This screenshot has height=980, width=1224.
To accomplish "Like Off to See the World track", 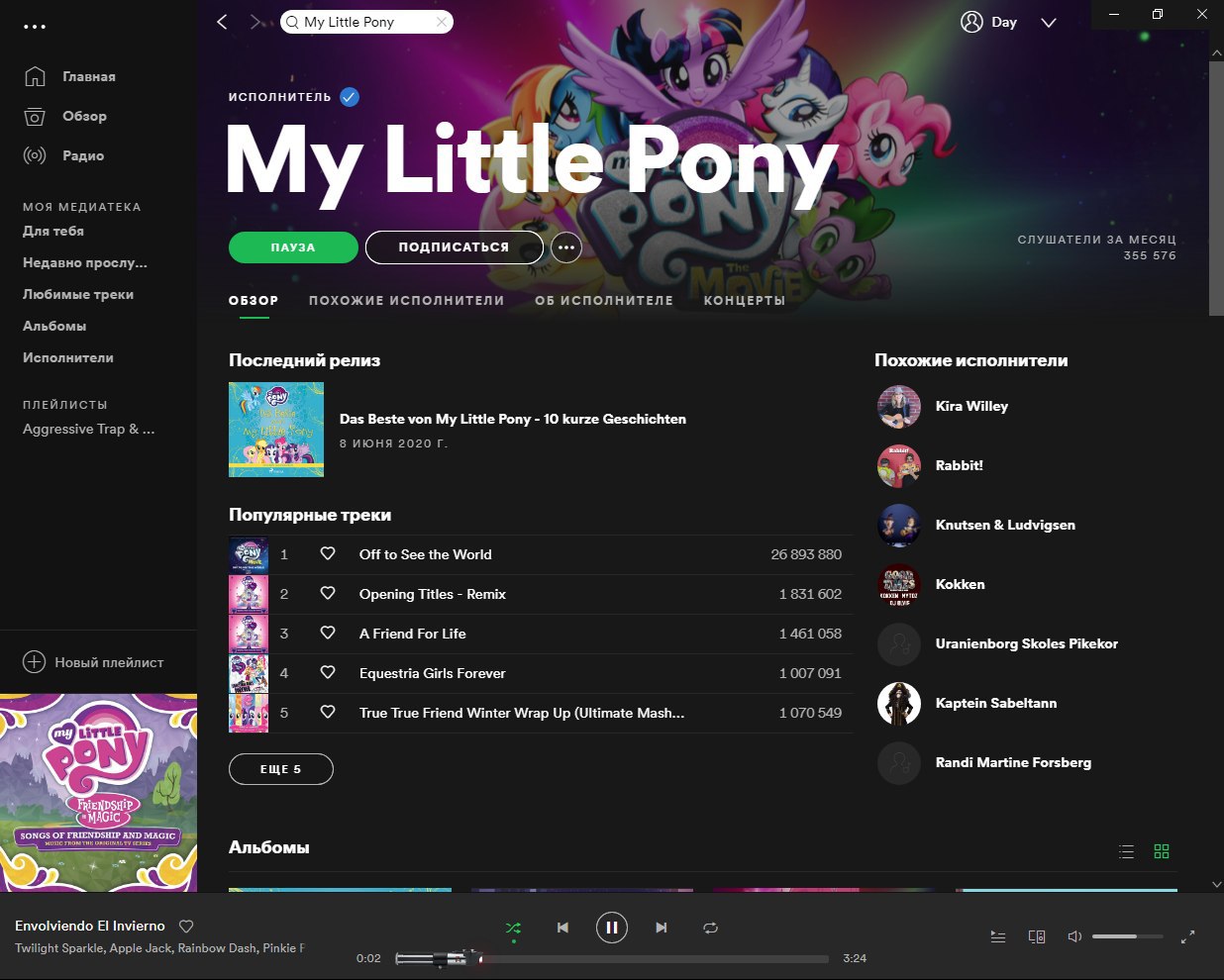I will tap(328, 554).
